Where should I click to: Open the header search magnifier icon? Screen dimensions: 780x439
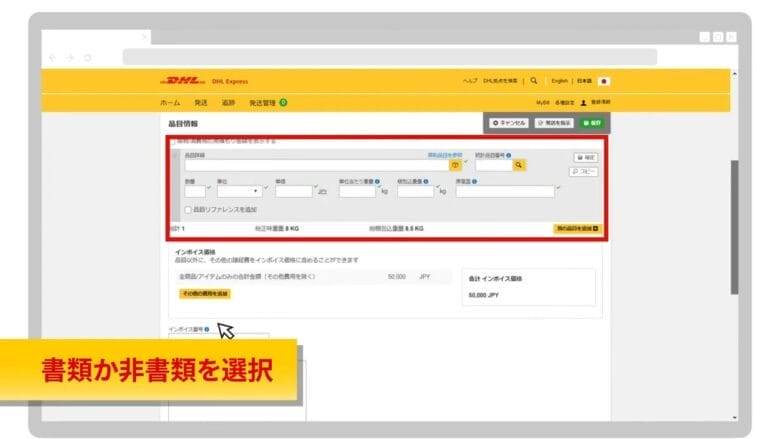point(534,81)
